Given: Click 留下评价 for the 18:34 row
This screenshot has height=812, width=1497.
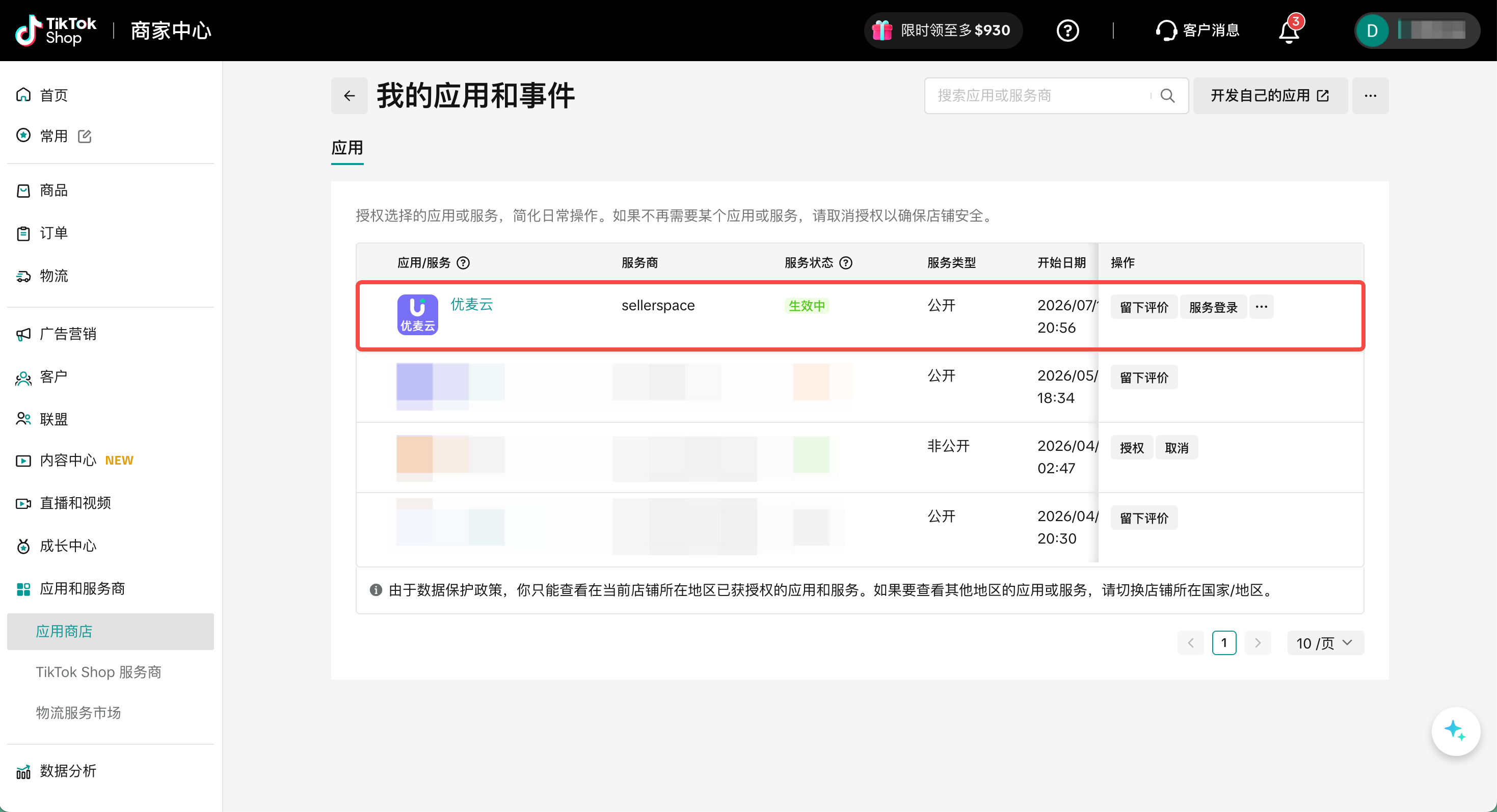Looking at the screenshot, I should click(1144, 377).
